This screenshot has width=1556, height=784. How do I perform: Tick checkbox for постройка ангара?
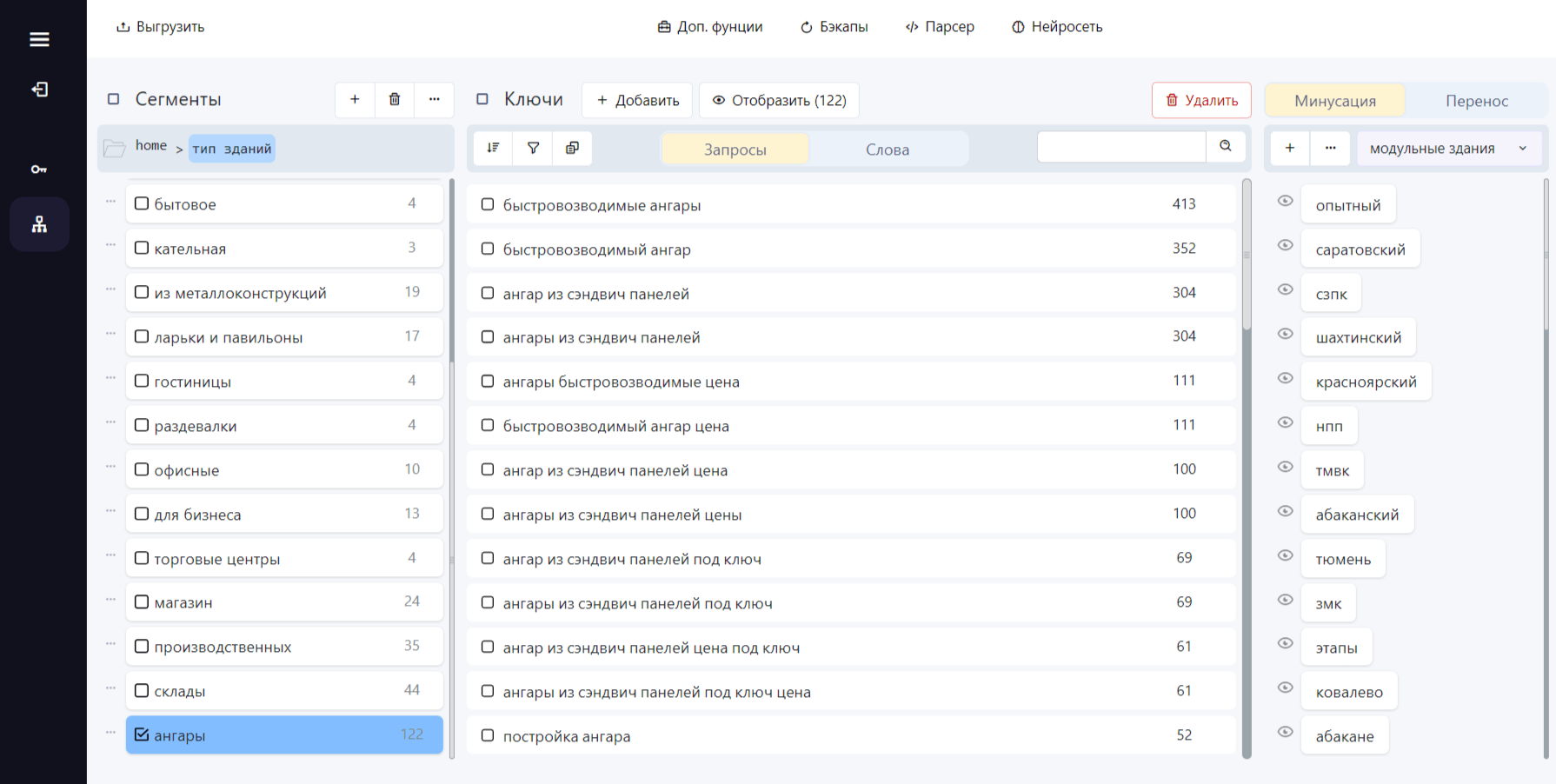pos(488,735)
